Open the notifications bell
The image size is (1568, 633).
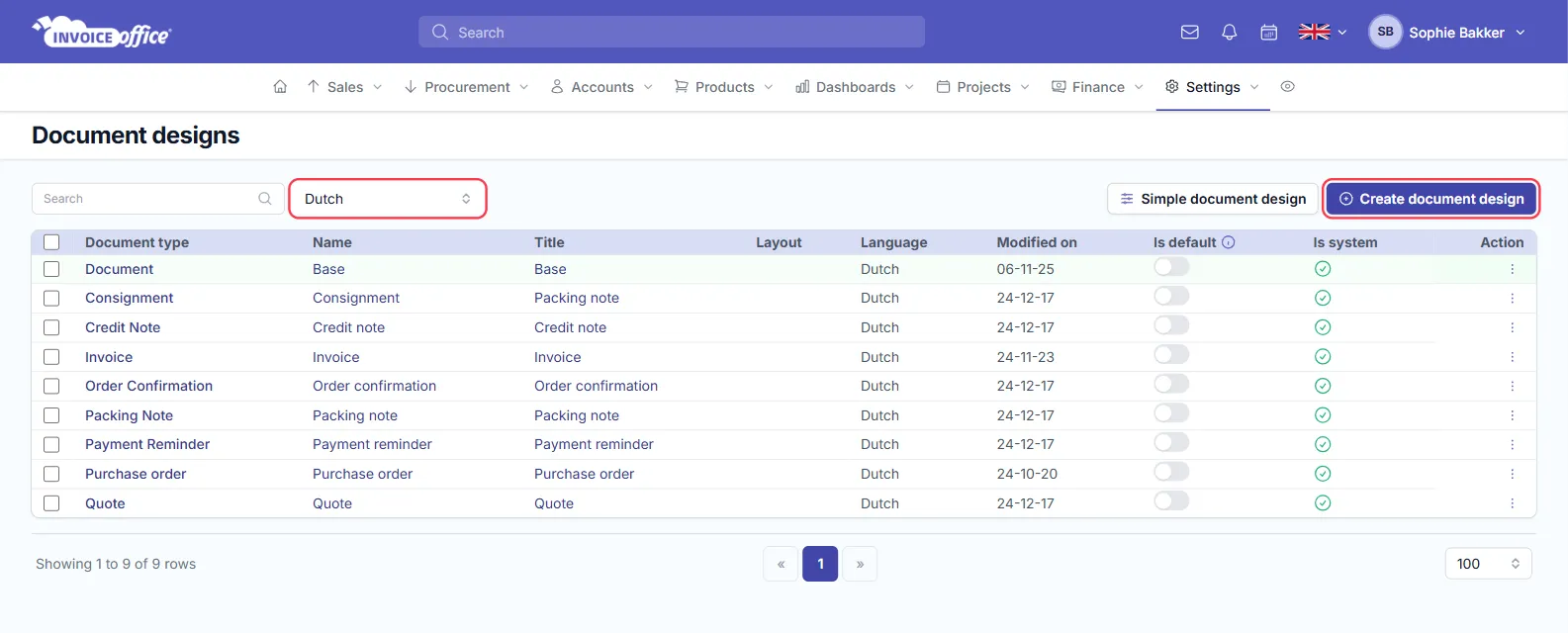1230,33
